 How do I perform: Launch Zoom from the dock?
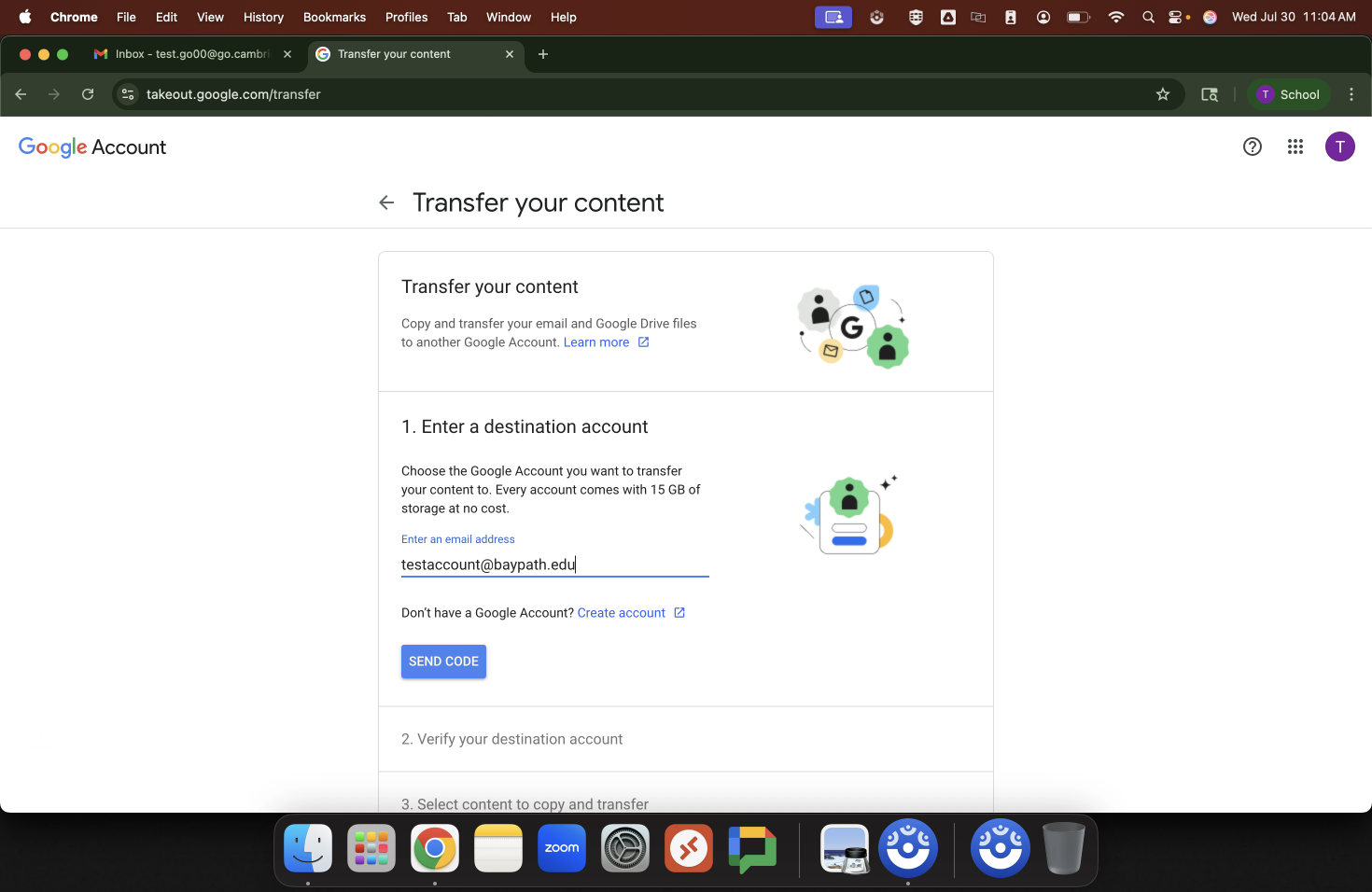(562, 848)
